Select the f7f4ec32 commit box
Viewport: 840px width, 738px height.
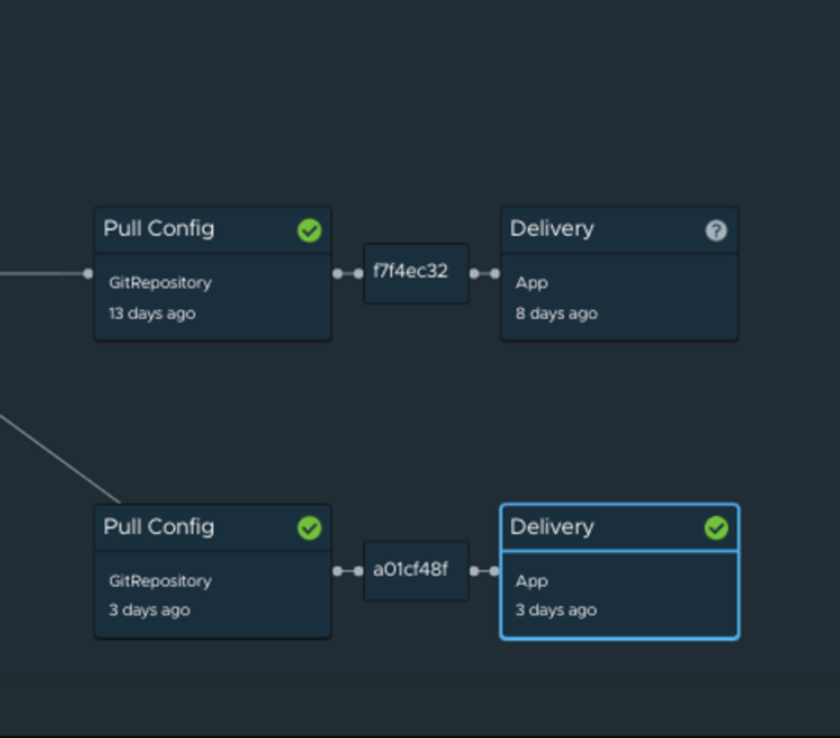(x=415, y=272)
